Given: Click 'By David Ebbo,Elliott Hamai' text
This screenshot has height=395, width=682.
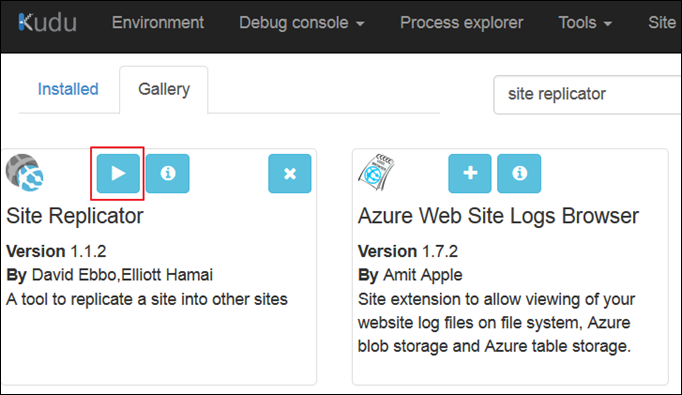Looking at the screenshot, I should click(x=110, y=275).
